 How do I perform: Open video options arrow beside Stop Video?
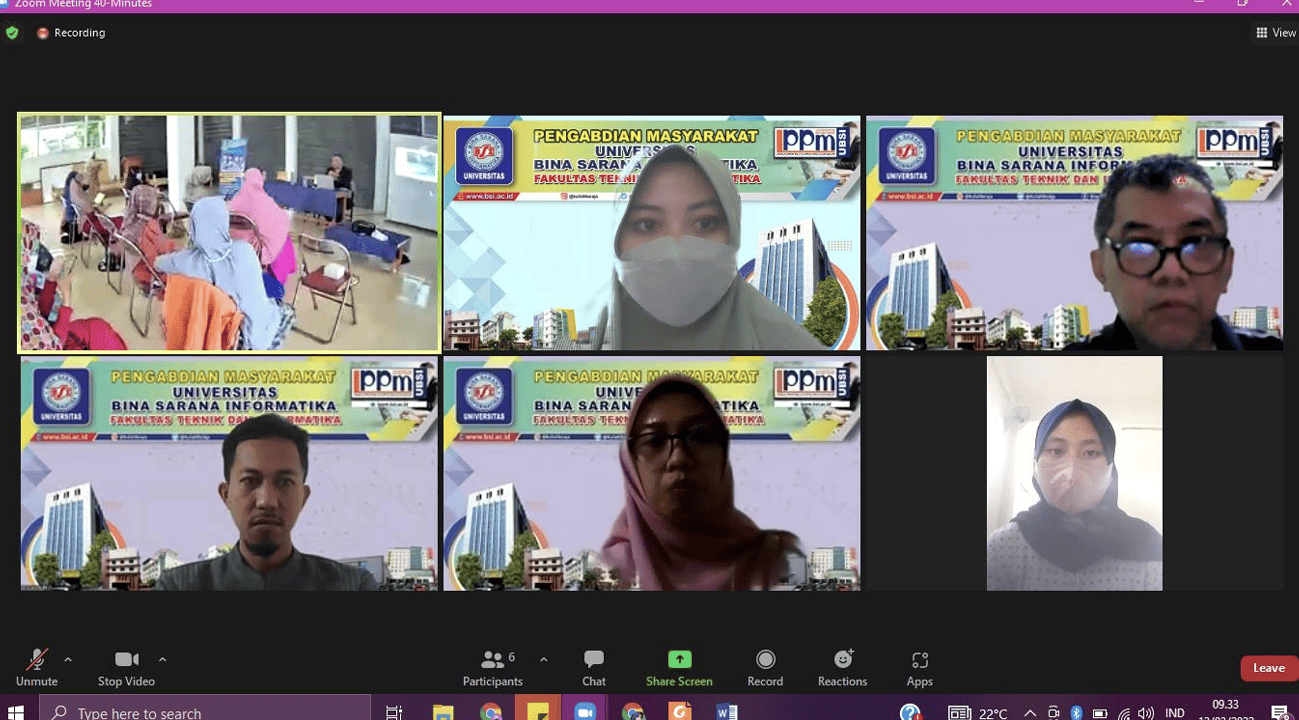(x=162, y=659)
